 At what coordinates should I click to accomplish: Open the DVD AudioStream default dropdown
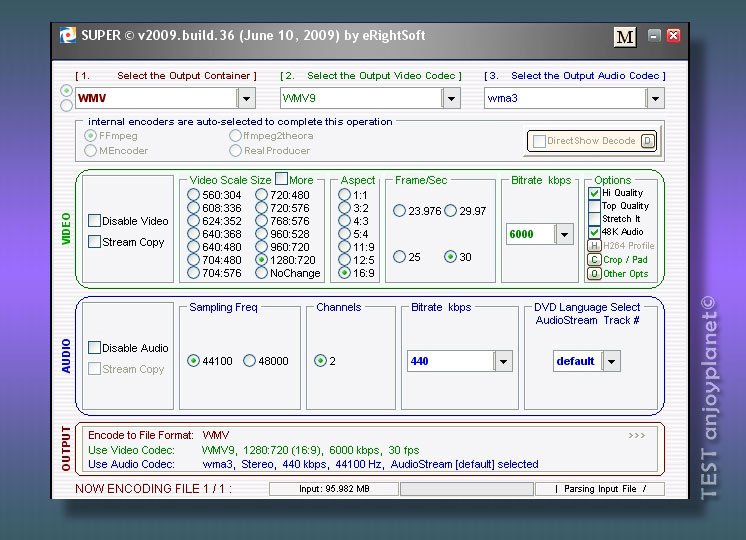[x=611, y=361]
